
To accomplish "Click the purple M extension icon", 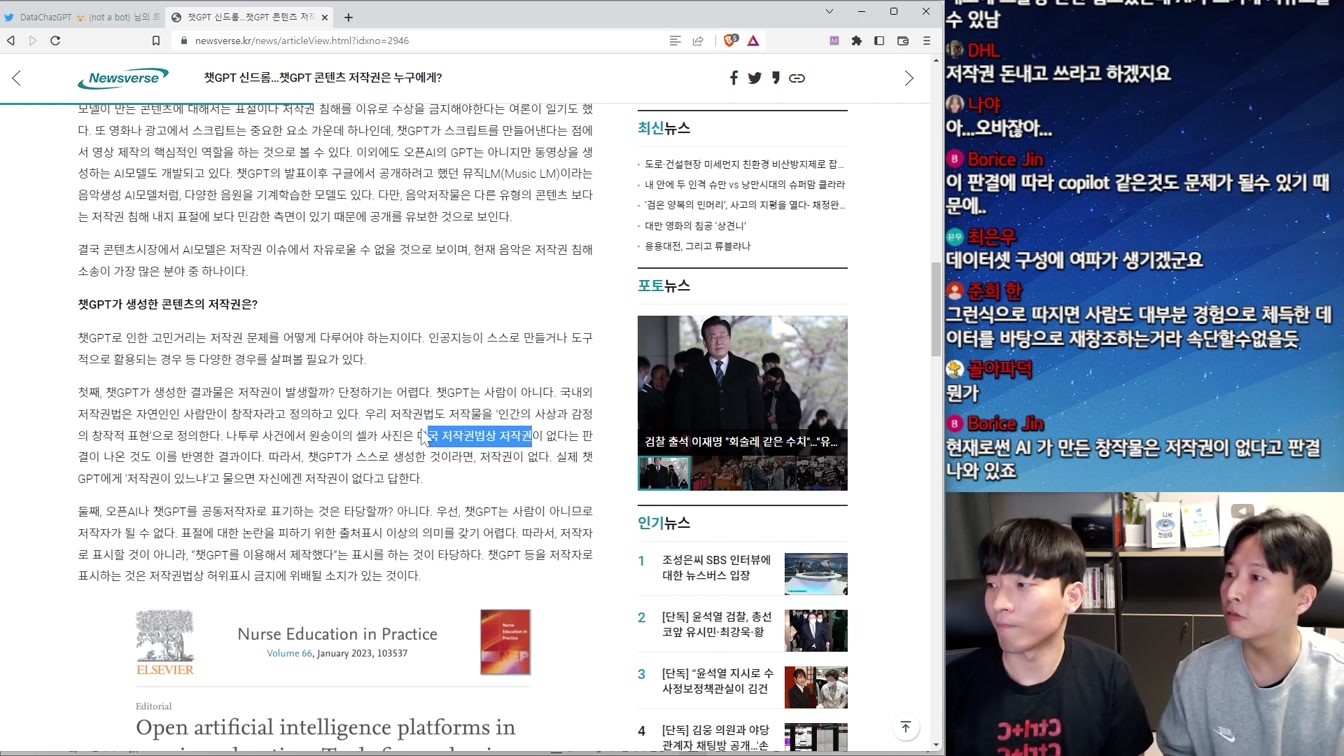I will click(x=834, y=41).
